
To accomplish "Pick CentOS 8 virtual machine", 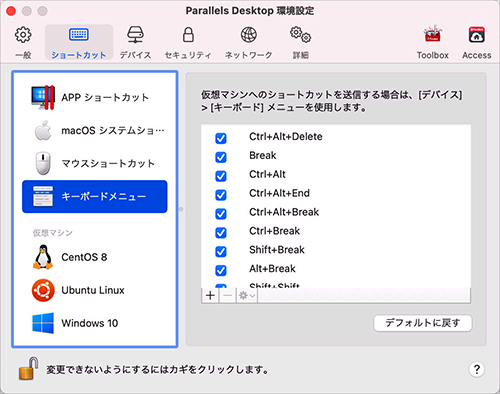I will [95, 257].
